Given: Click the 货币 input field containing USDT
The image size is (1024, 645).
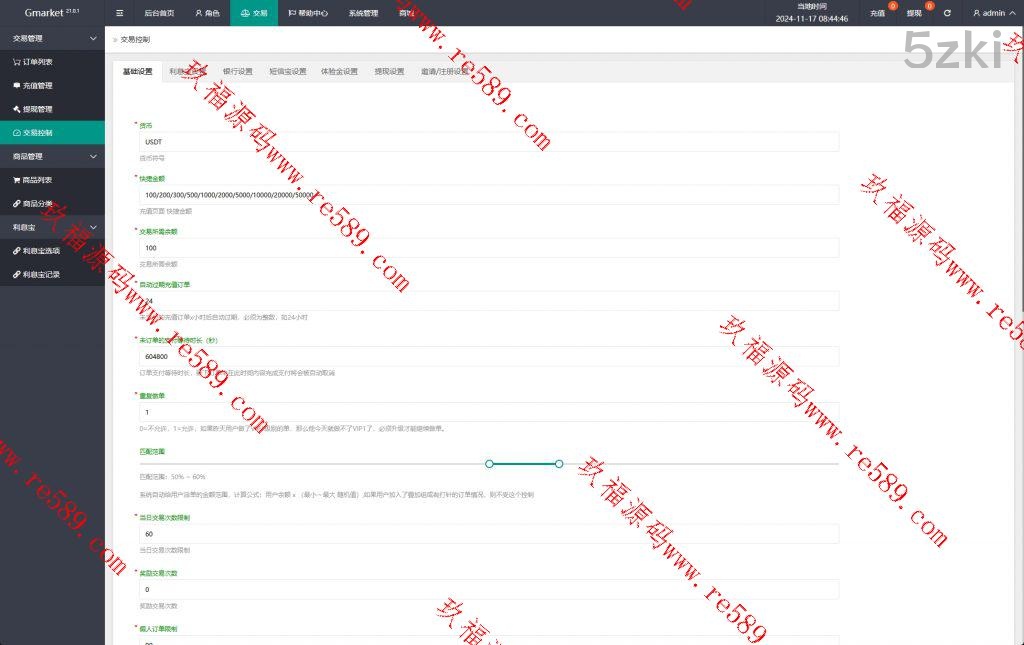Looking at the screenshot, I should (489, 142).
